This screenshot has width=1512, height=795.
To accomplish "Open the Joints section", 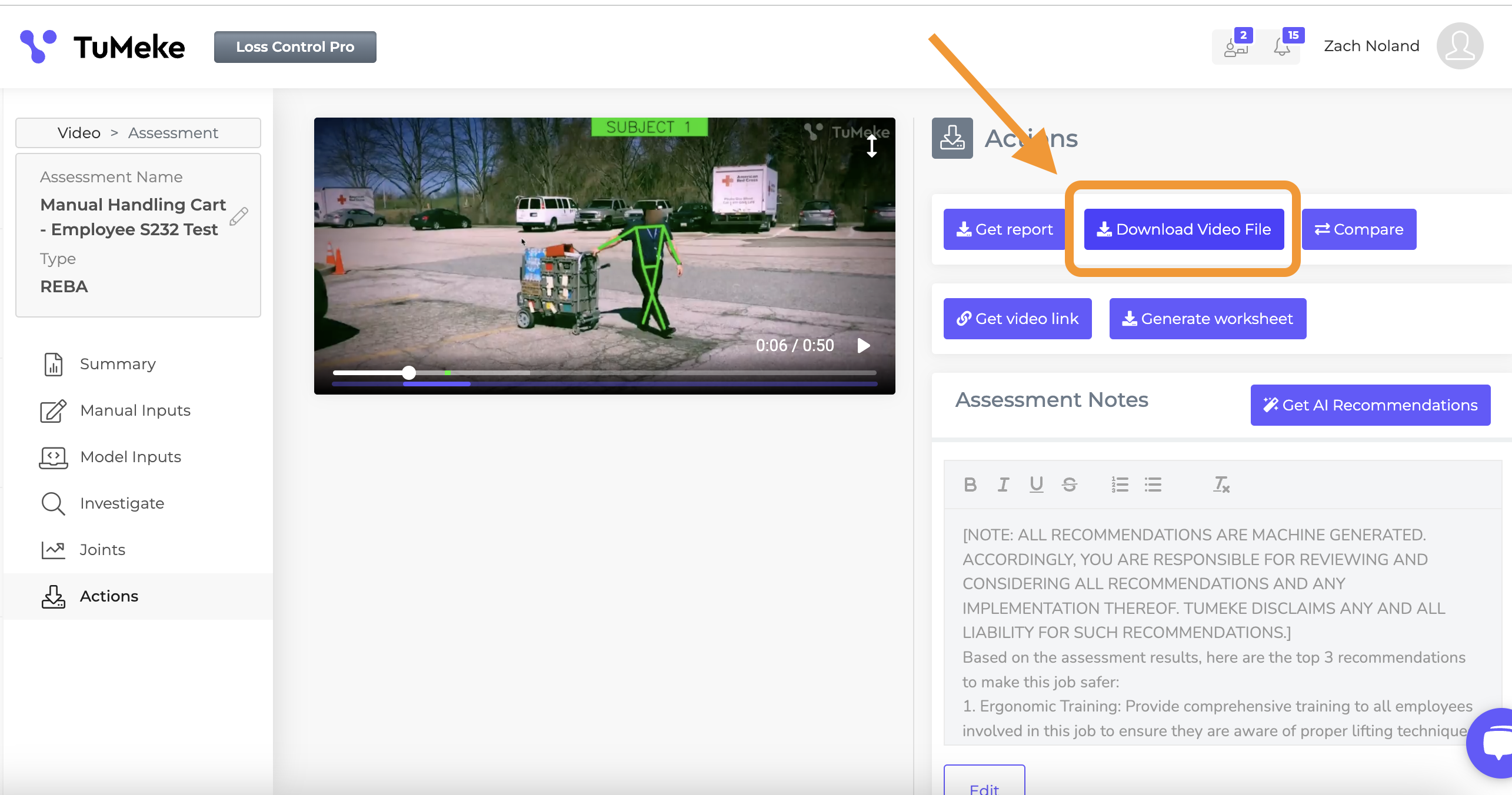I will [138, 550].
